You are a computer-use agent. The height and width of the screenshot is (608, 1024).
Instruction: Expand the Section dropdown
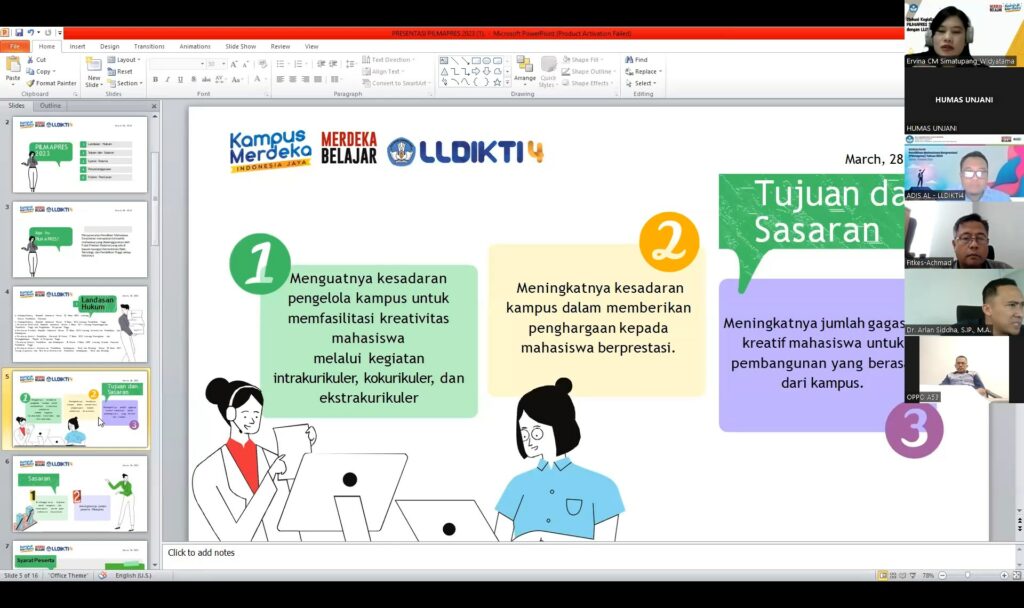125,83
